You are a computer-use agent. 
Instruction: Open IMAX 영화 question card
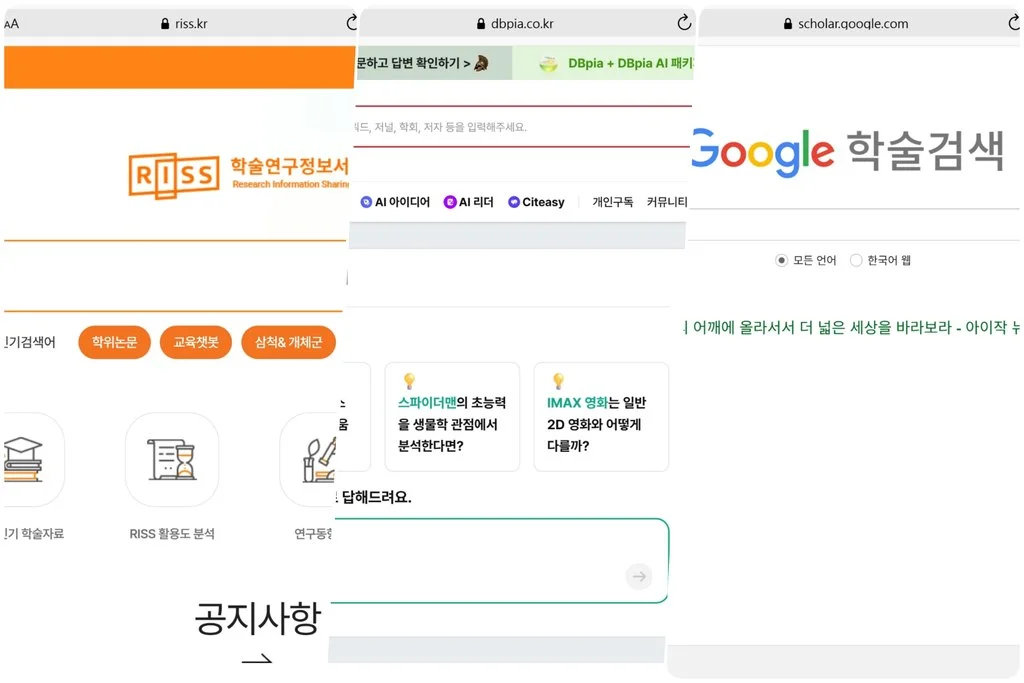(x=601, y=417)
